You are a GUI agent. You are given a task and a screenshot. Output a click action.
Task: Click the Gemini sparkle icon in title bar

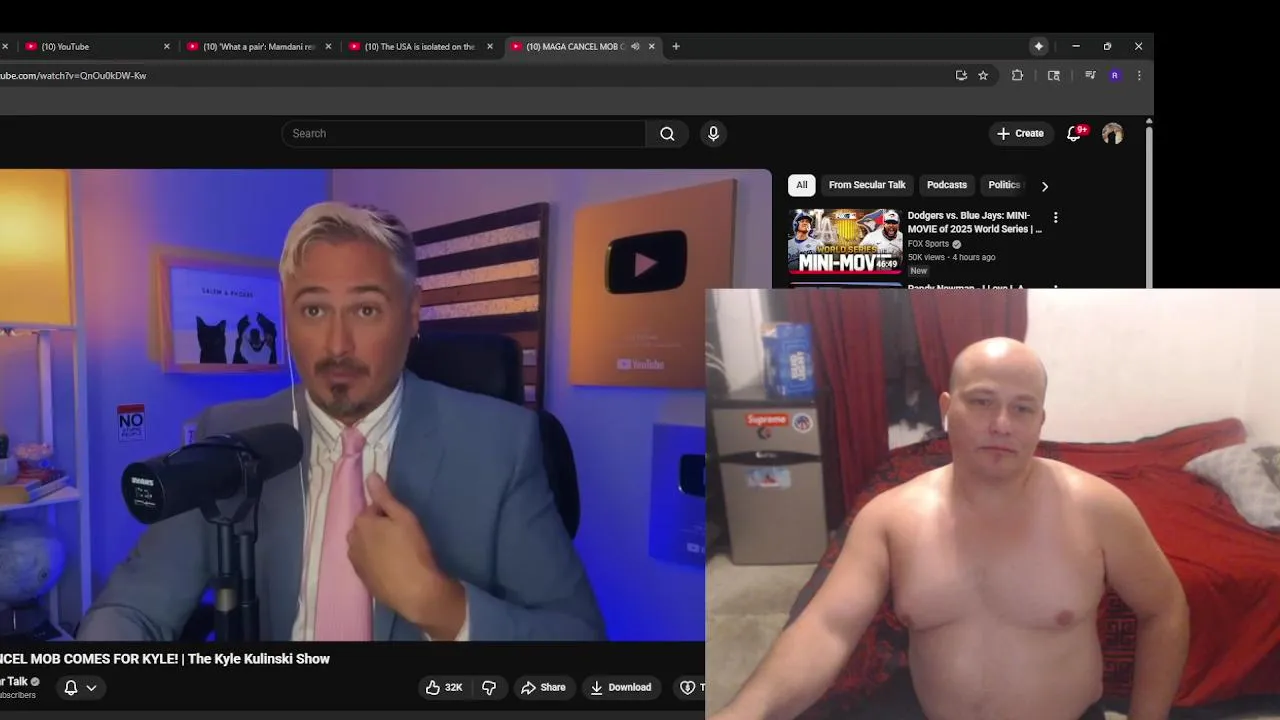[1039, 46]
